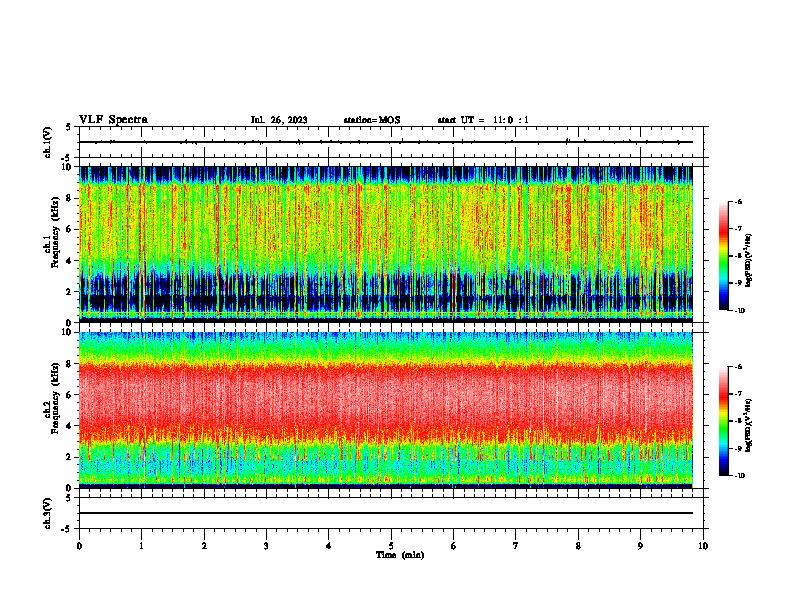This screenshot has height=612, width=792.
Task: Click the "start UT = 11:0 :1" label
Action: click(483, 120)
